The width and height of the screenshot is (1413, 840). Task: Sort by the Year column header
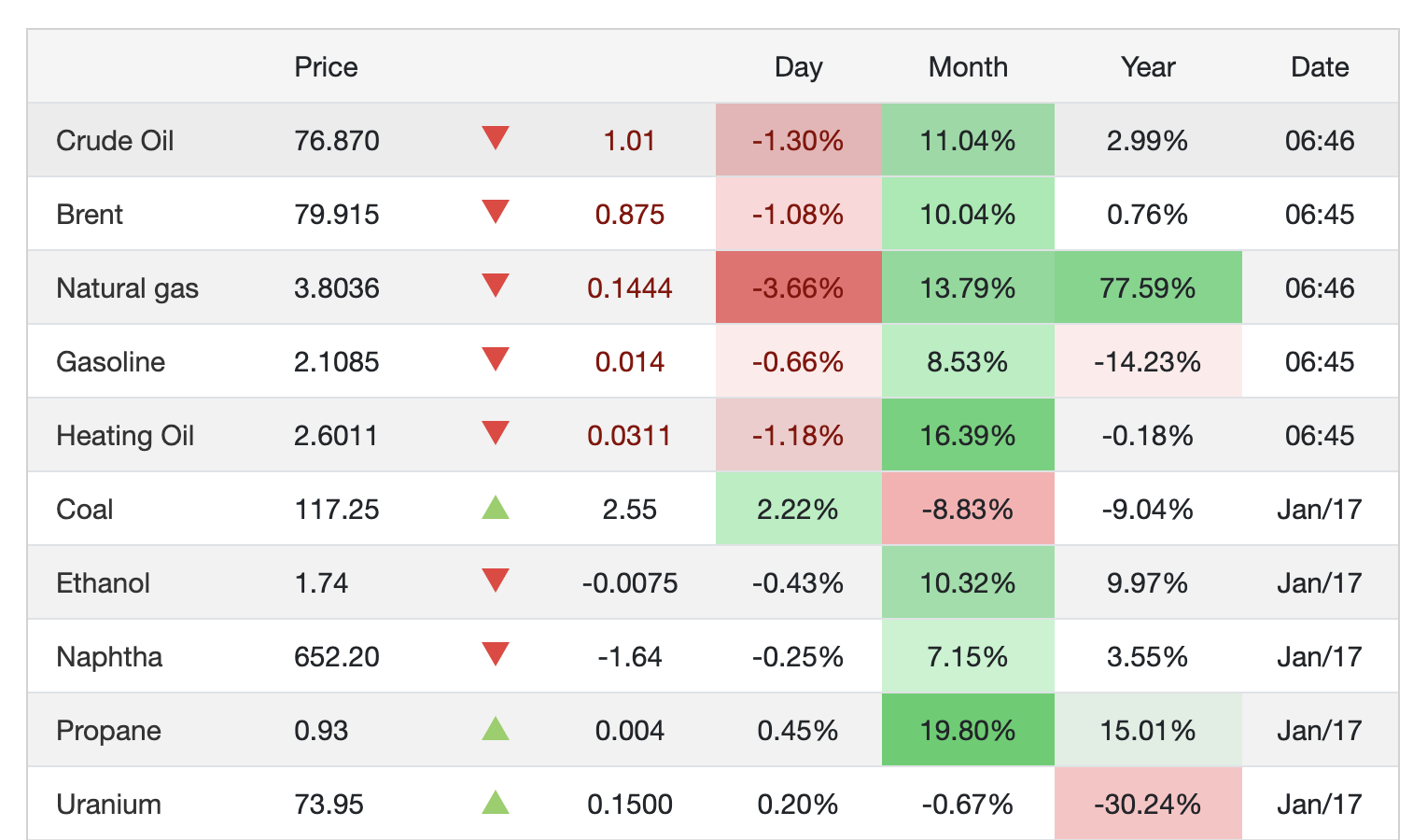[1148, 67]
